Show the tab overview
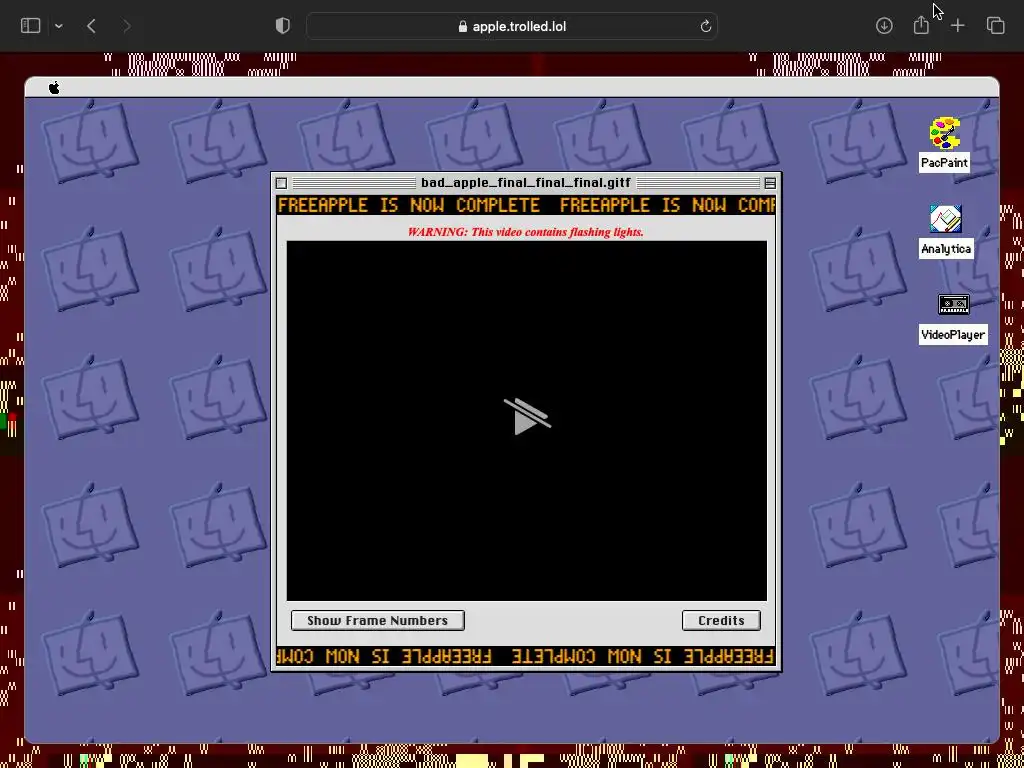Screen dimensions: 1024x768 click(x=995, y=26)
